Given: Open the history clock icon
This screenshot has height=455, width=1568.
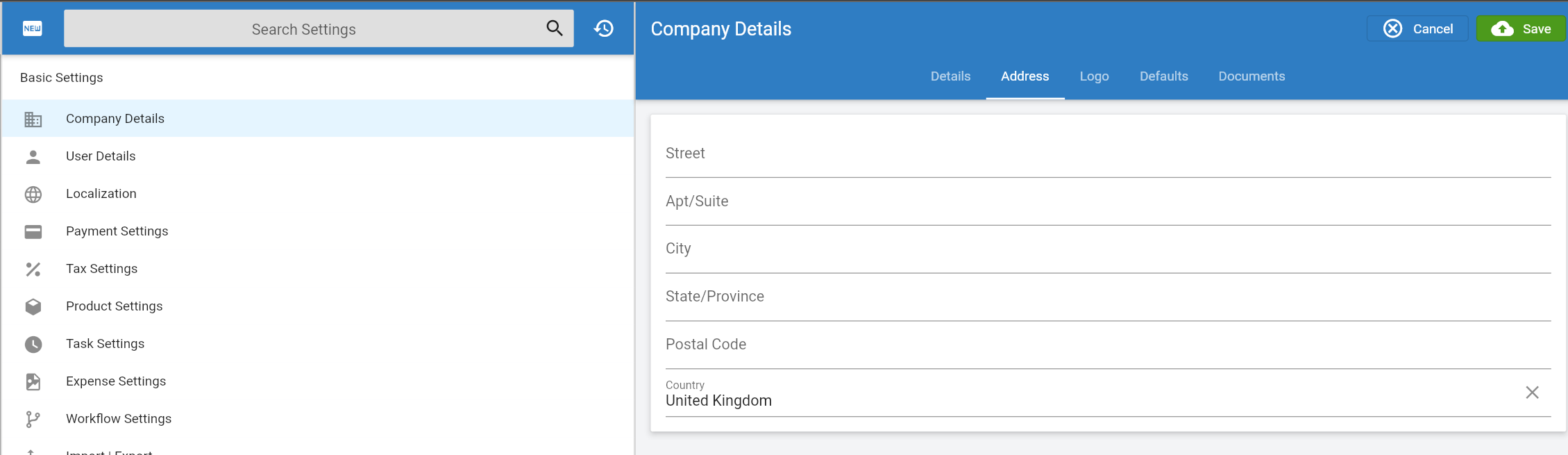Looking at the screenshot, I should tap(604, 28).
